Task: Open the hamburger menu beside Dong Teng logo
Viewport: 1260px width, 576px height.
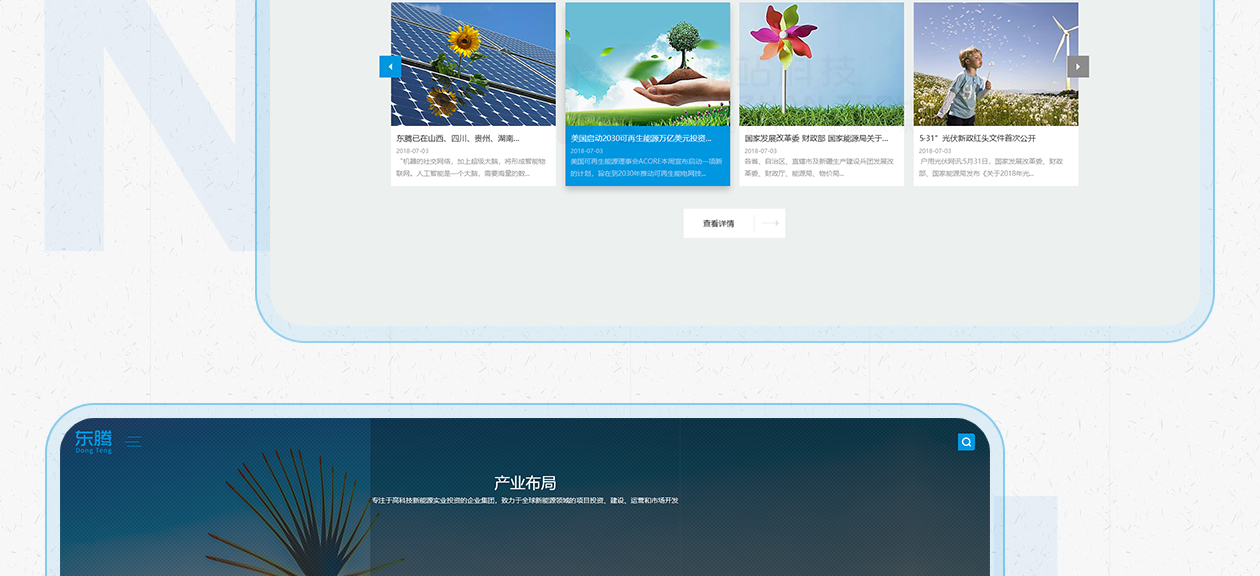Action: (x=134, y=441)
